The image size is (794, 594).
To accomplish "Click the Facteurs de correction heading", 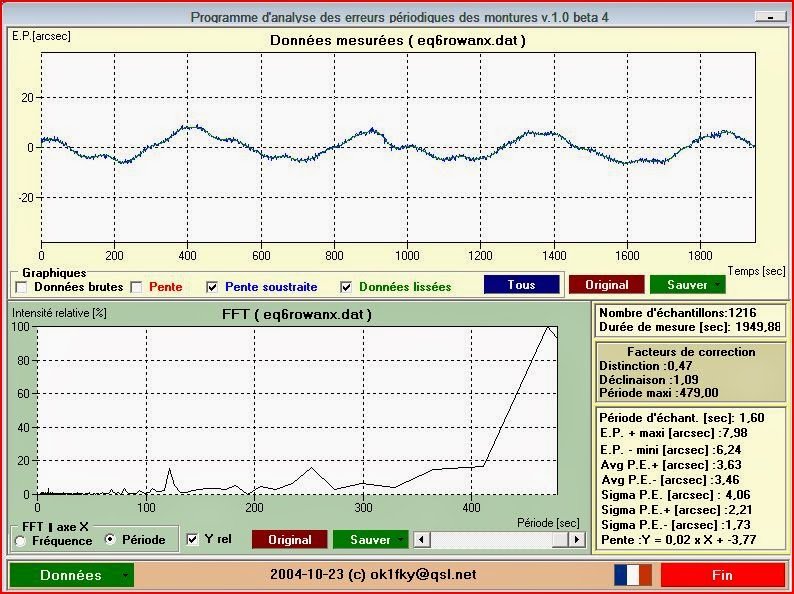I will click(691, 352).
